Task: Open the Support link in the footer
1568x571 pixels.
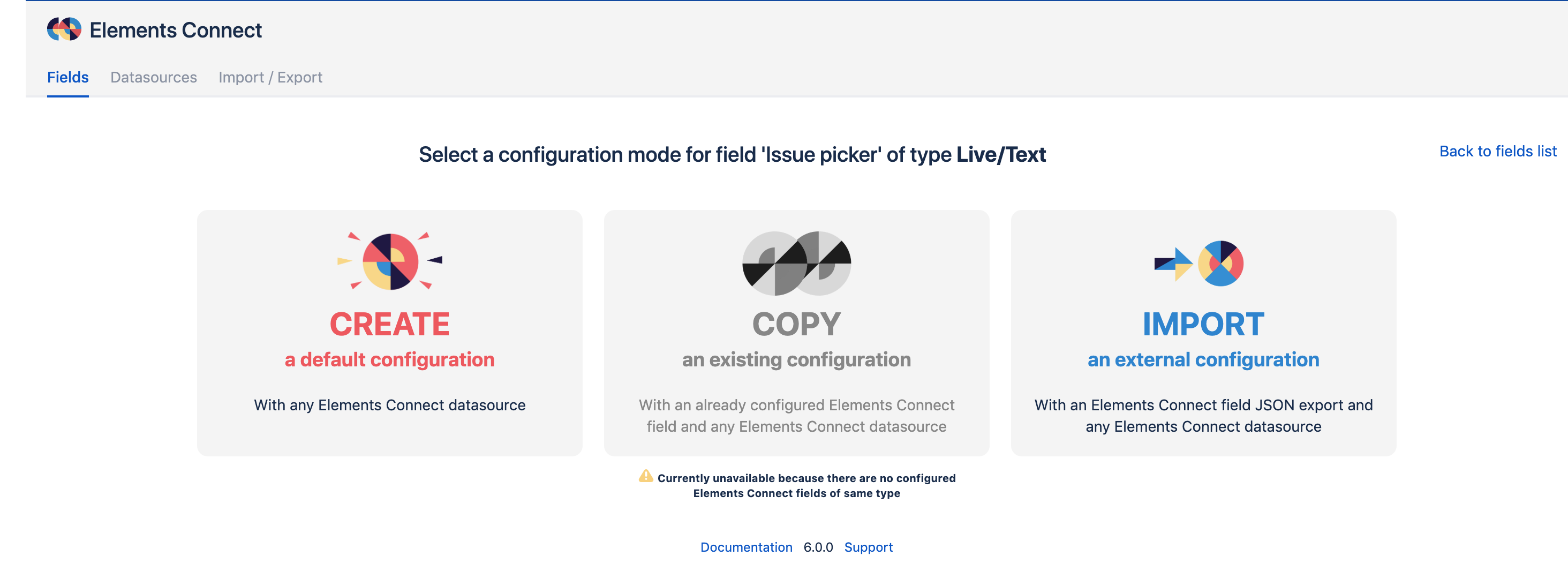Action: (x=868, y=547)
